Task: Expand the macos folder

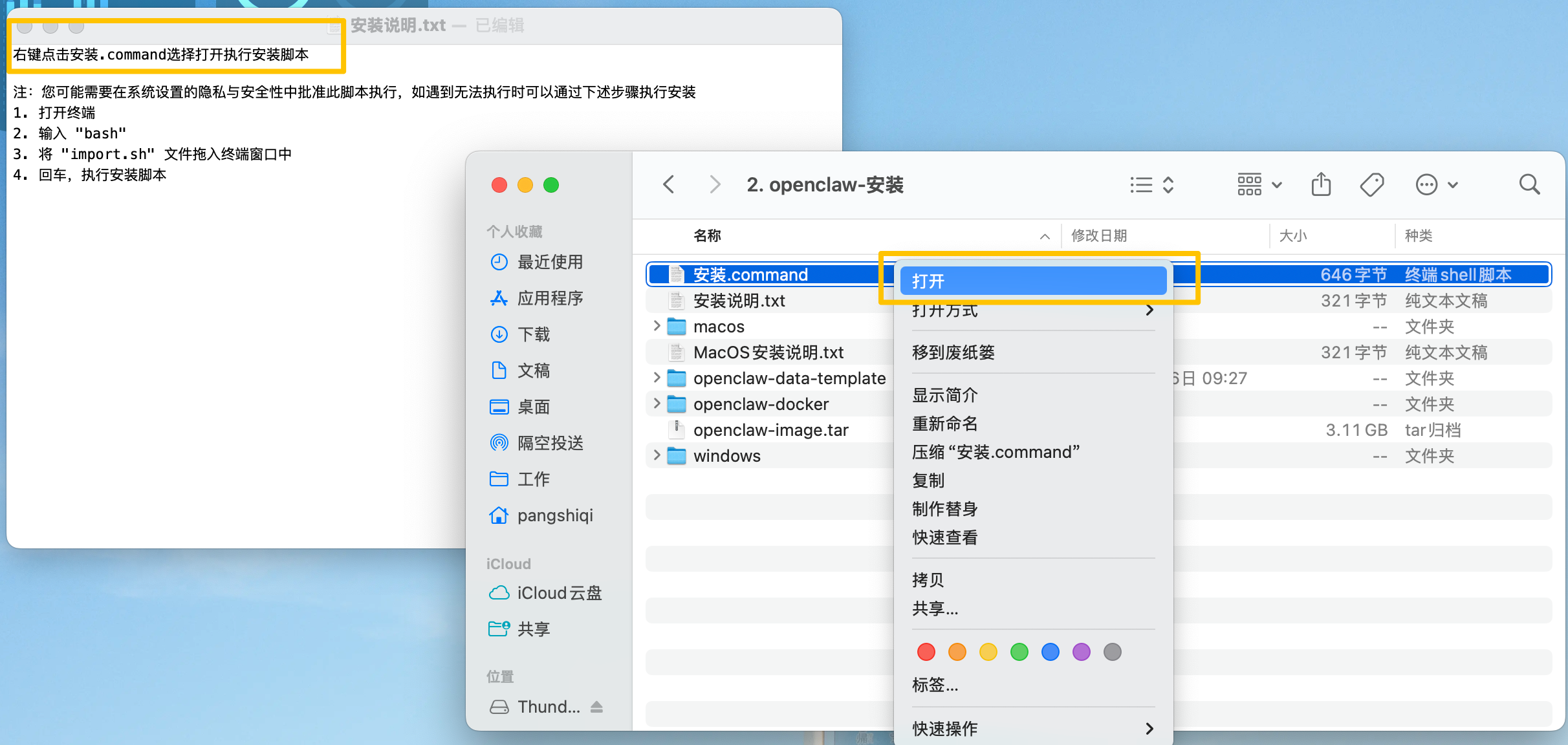Action: (x=657, y=326)
